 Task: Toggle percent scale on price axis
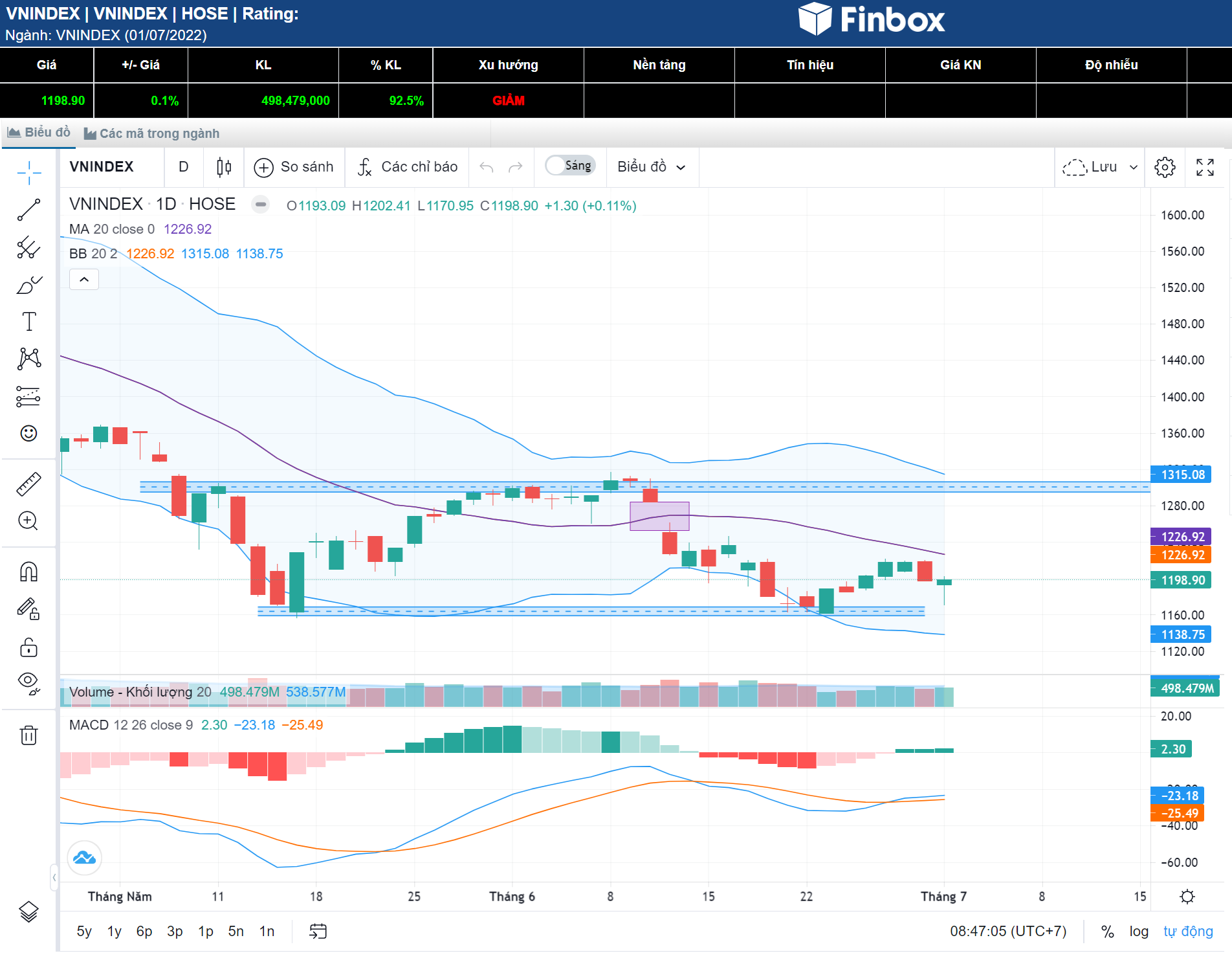pyautogui.click(x=1107, y=931)
